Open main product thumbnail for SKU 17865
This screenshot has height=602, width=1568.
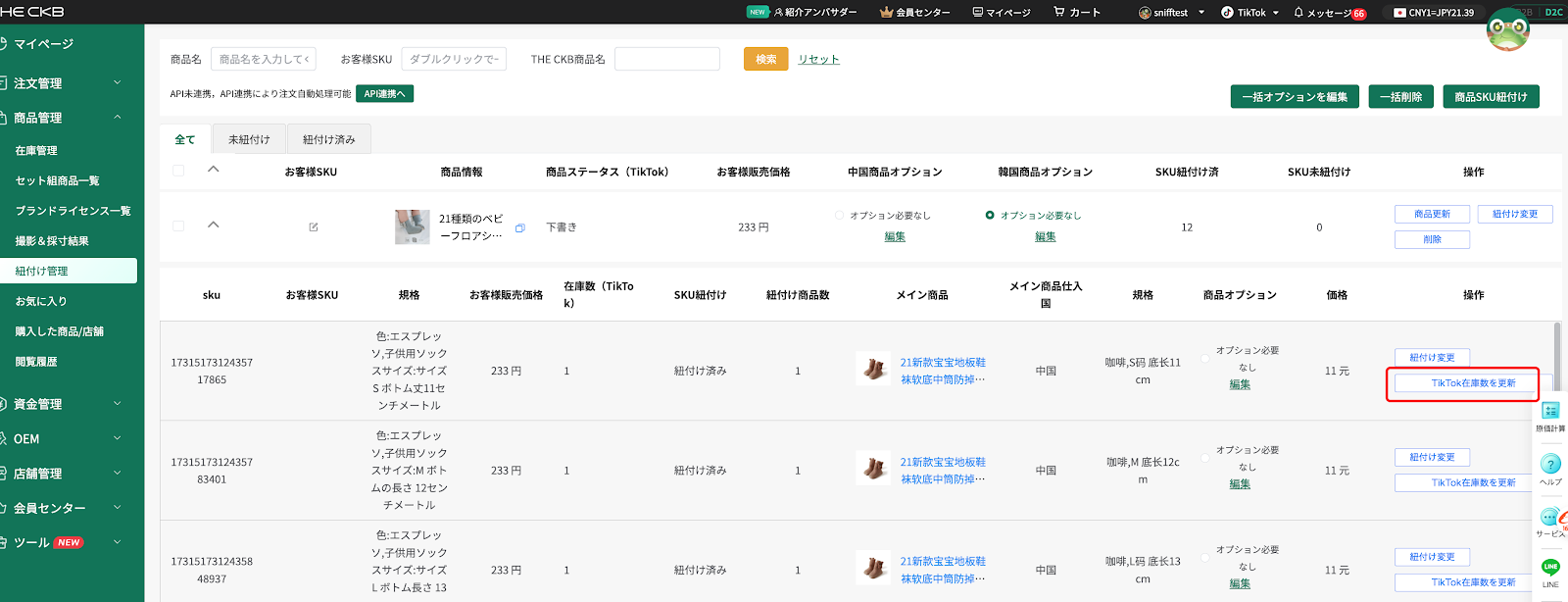[x=873, y=369]
